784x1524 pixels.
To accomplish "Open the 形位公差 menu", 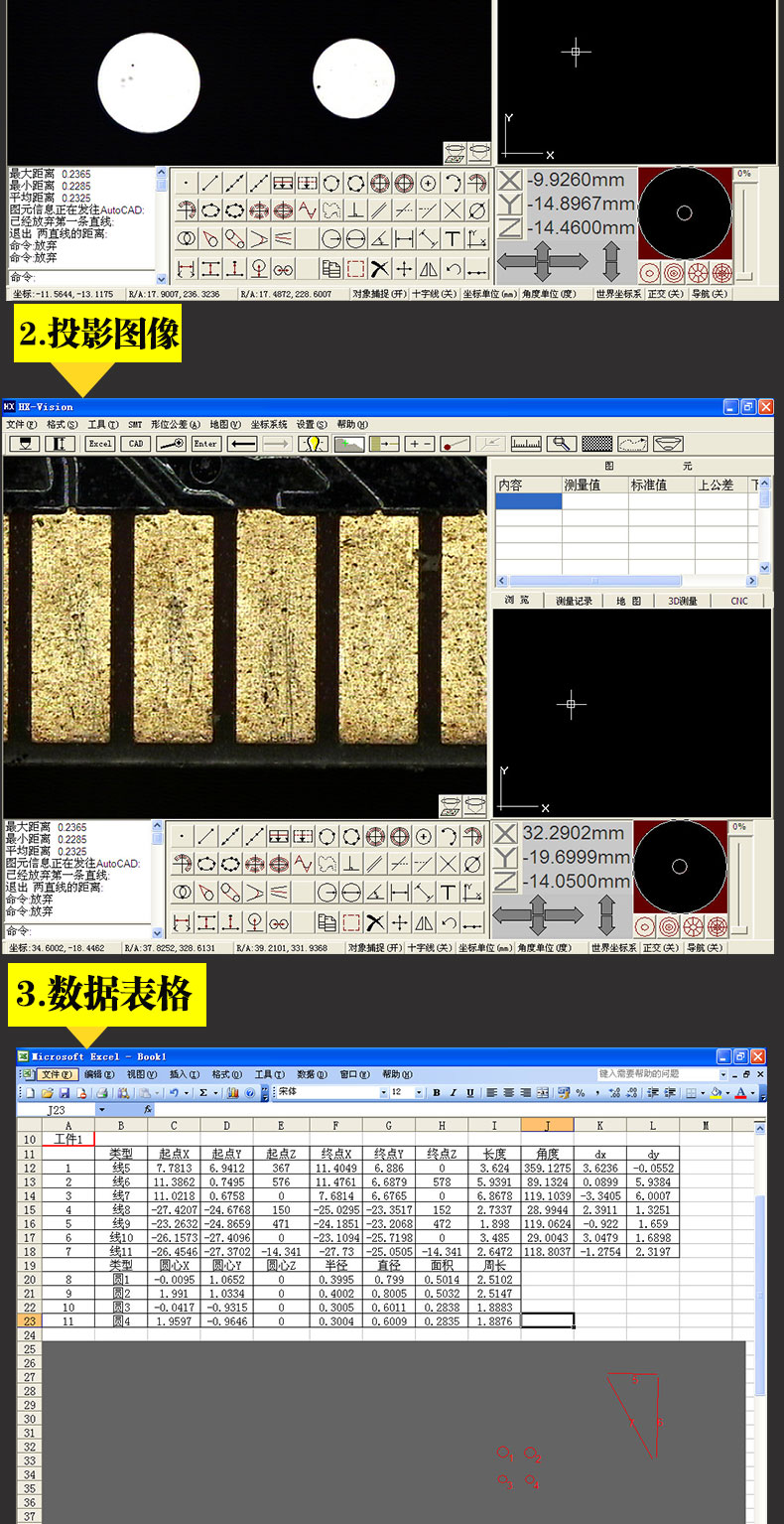I will pos(175,424).
